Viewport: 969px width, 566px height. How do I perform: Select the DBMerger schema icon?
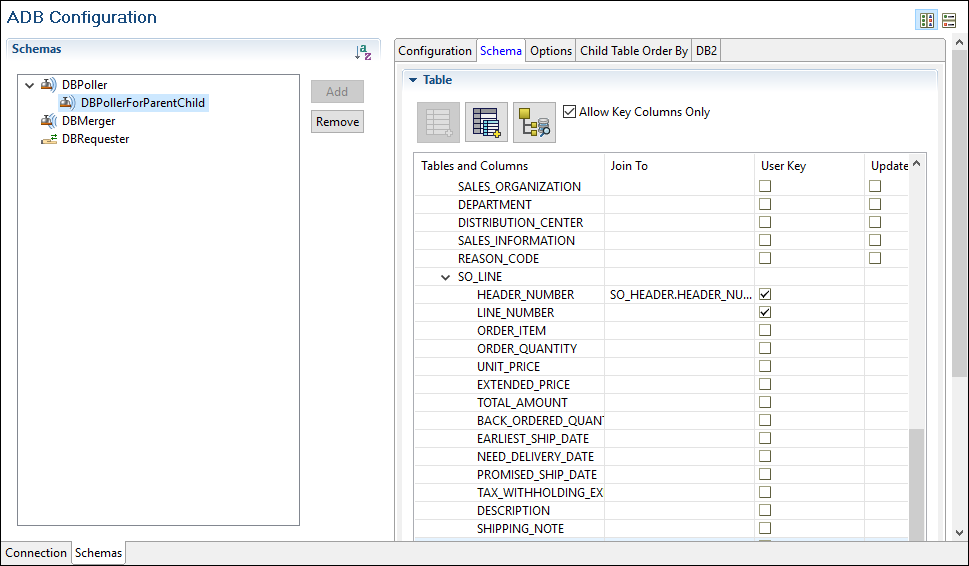click(49, 121)
